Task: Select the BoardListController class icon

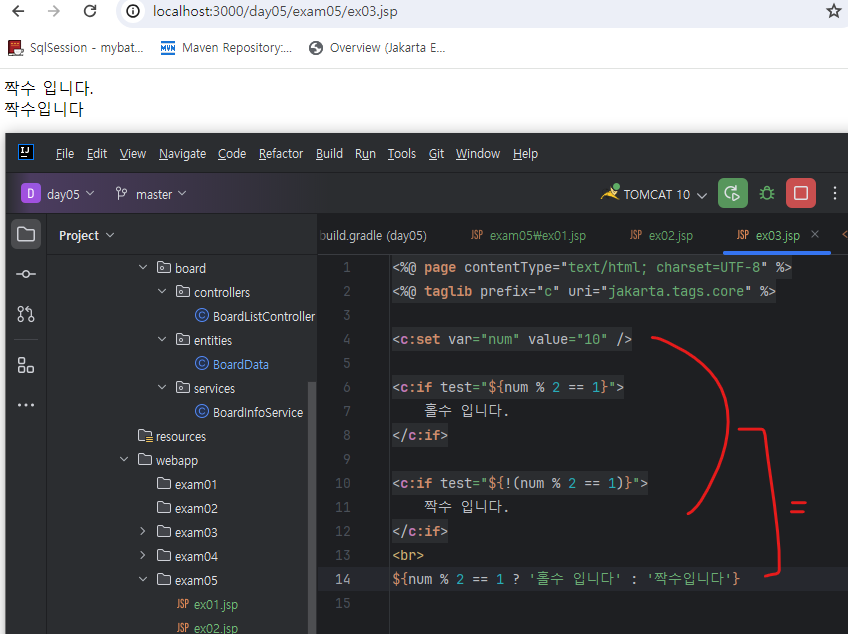Action: click(202, 316)
